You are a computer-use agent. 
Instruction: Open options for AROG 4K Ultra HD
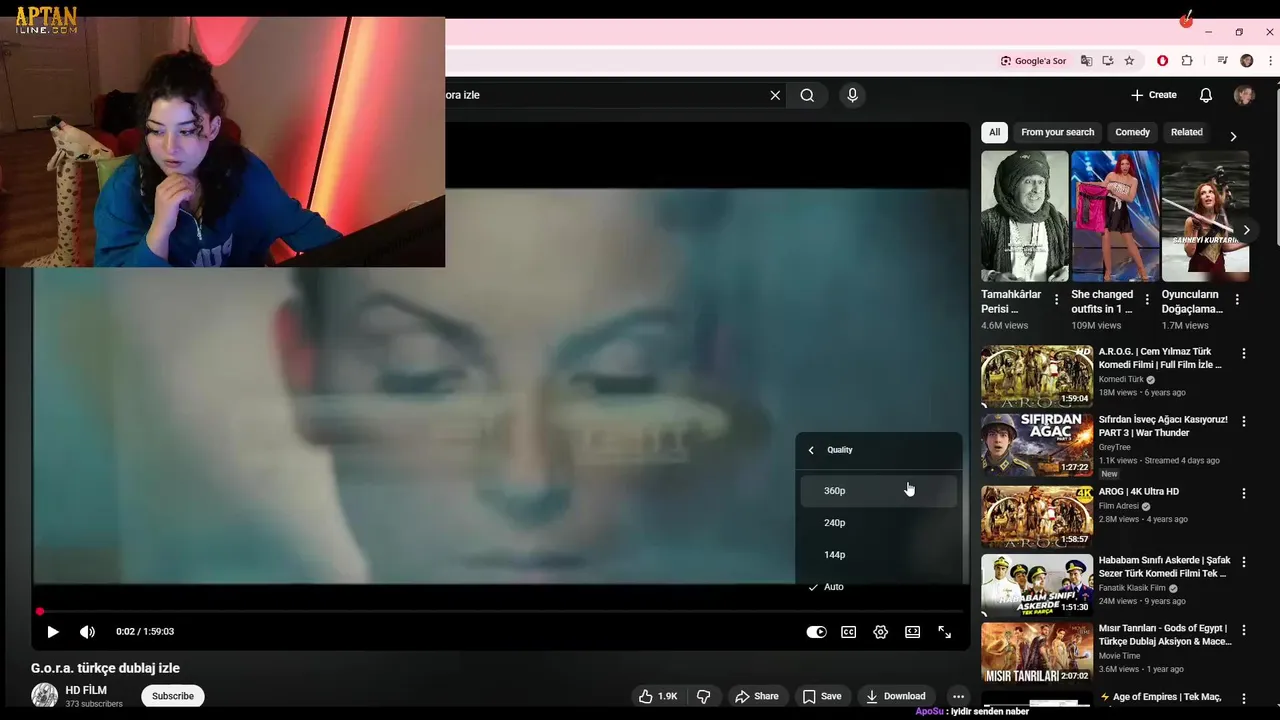(x=1244, y=494)
